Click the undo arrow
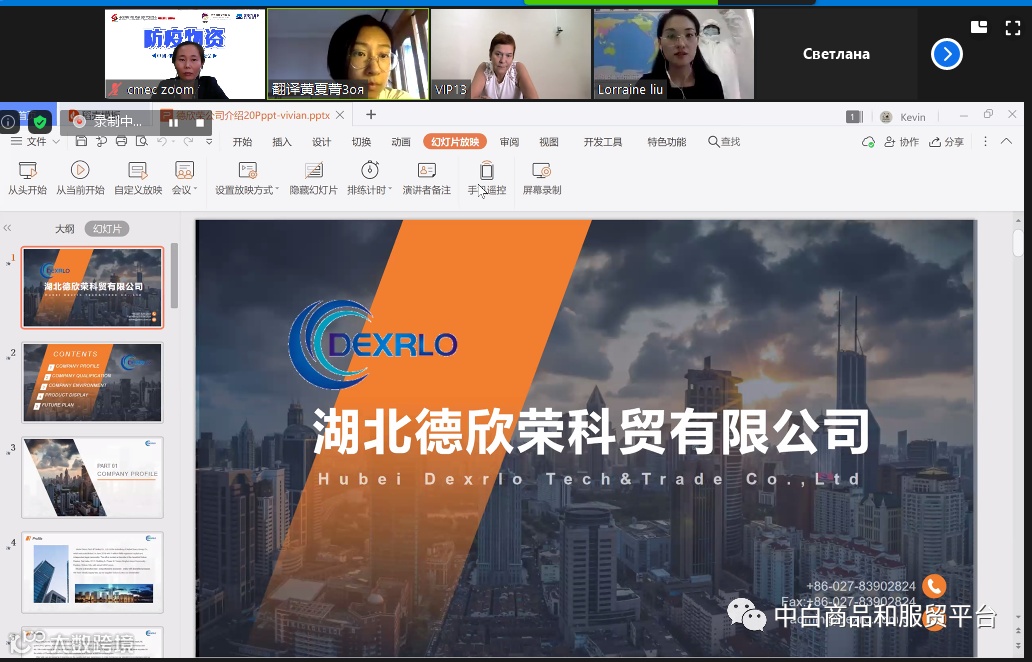Viewport: 1032px width, 662px height. [x=161, y=141]
